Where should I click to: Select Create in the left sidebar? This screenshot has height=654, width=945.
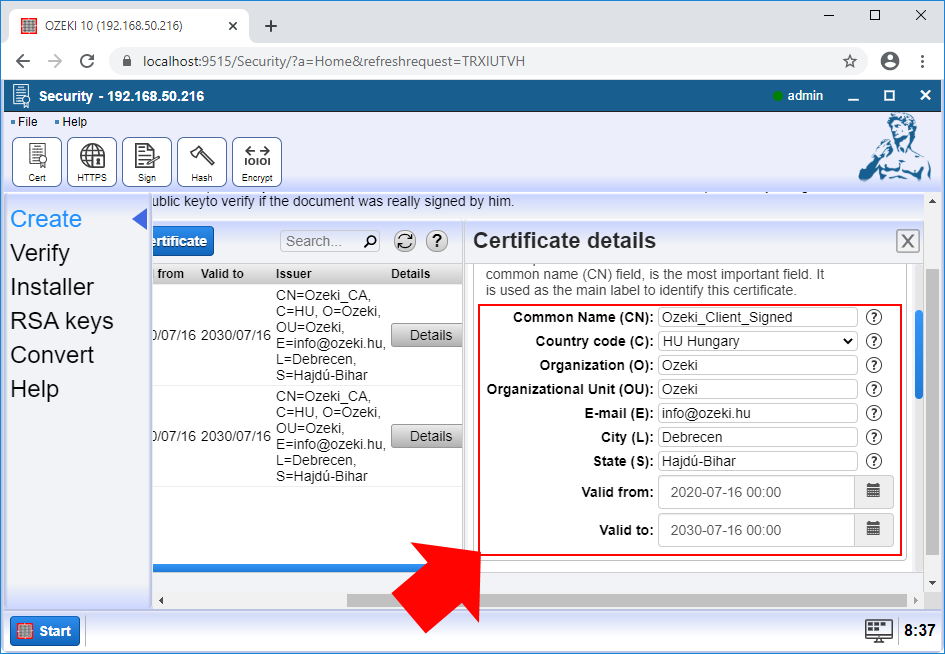coord(46,219)
